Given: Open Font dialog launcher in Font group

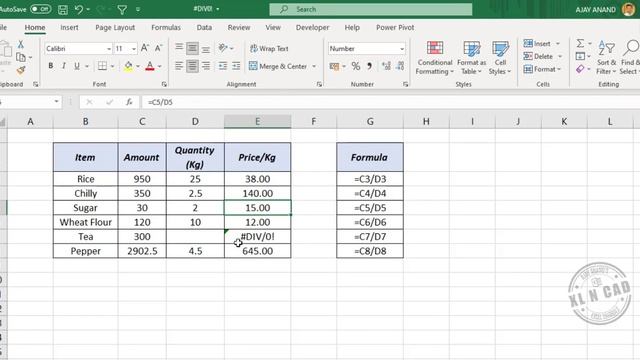Looking at the screenshot, I should [164, 84].
